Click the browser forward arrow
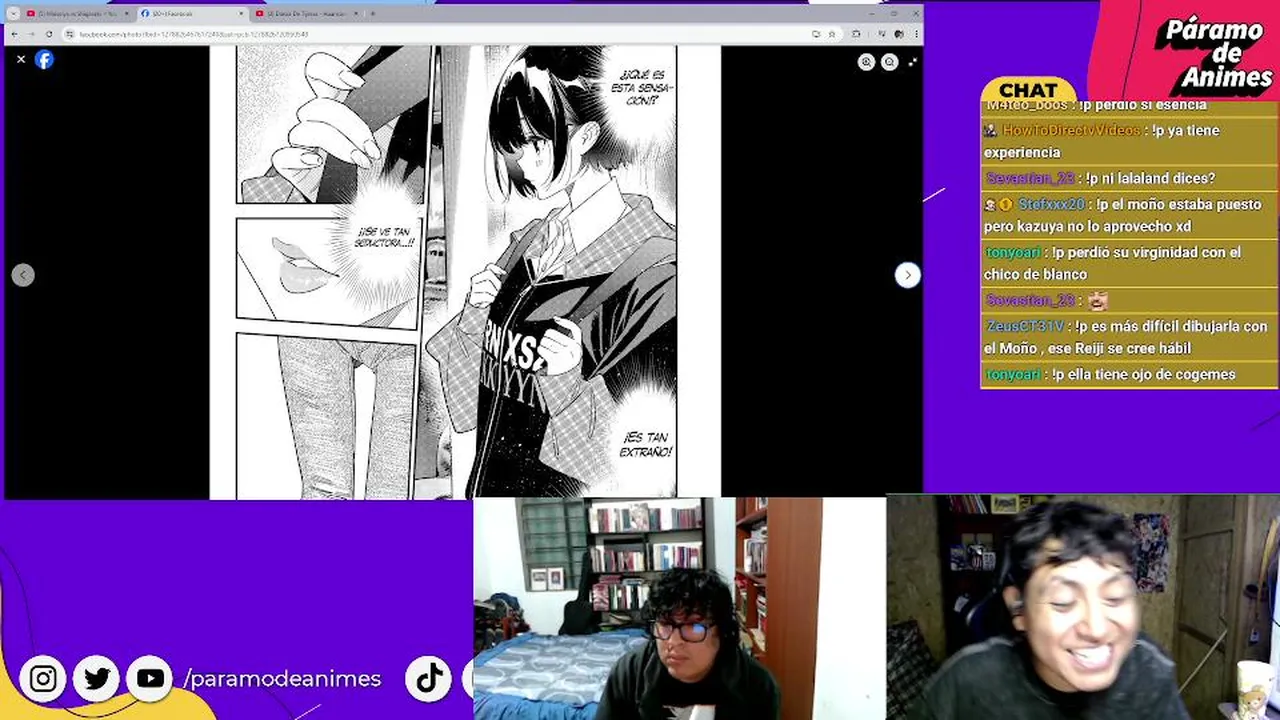Viewport: 1280px width, 720px height. coord(31,34)
